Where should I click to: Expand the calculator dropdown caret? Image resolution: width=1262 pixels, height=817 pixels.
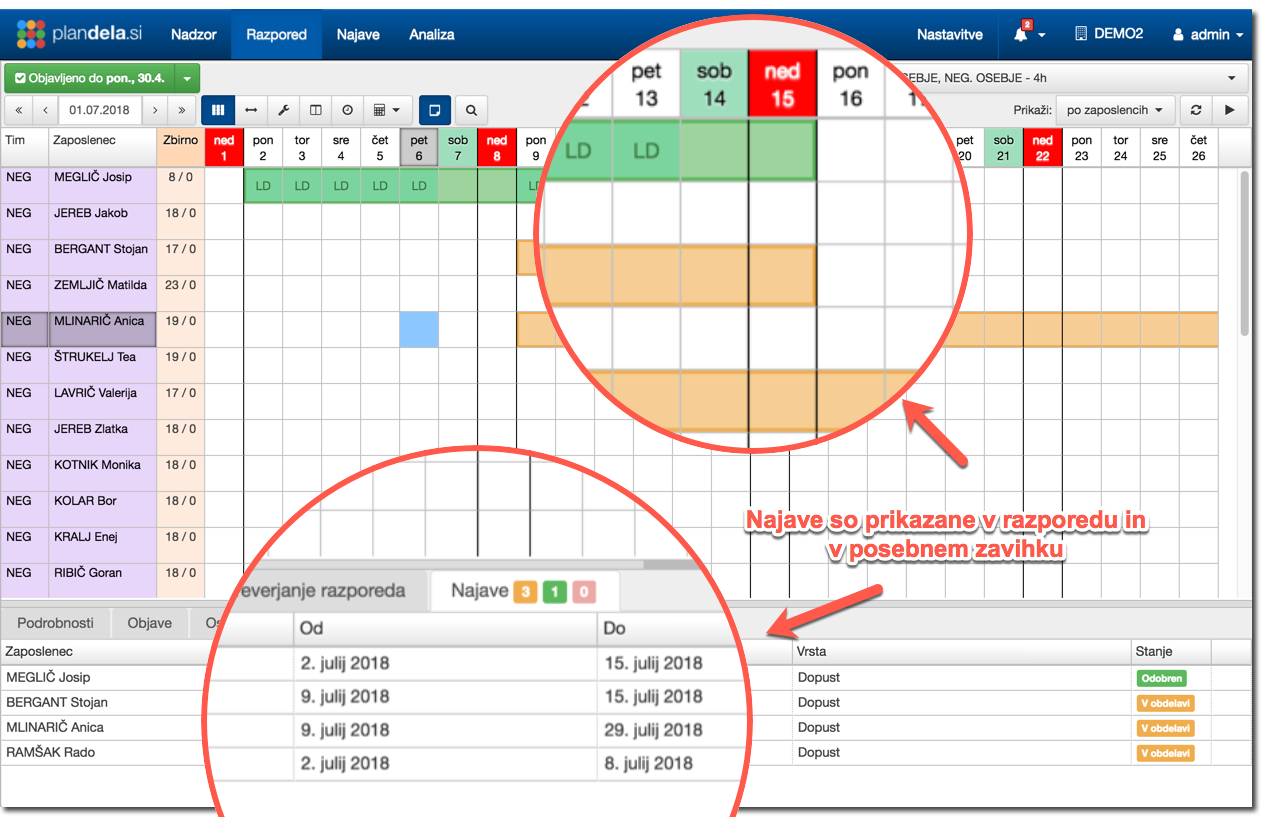click(397, 110)
